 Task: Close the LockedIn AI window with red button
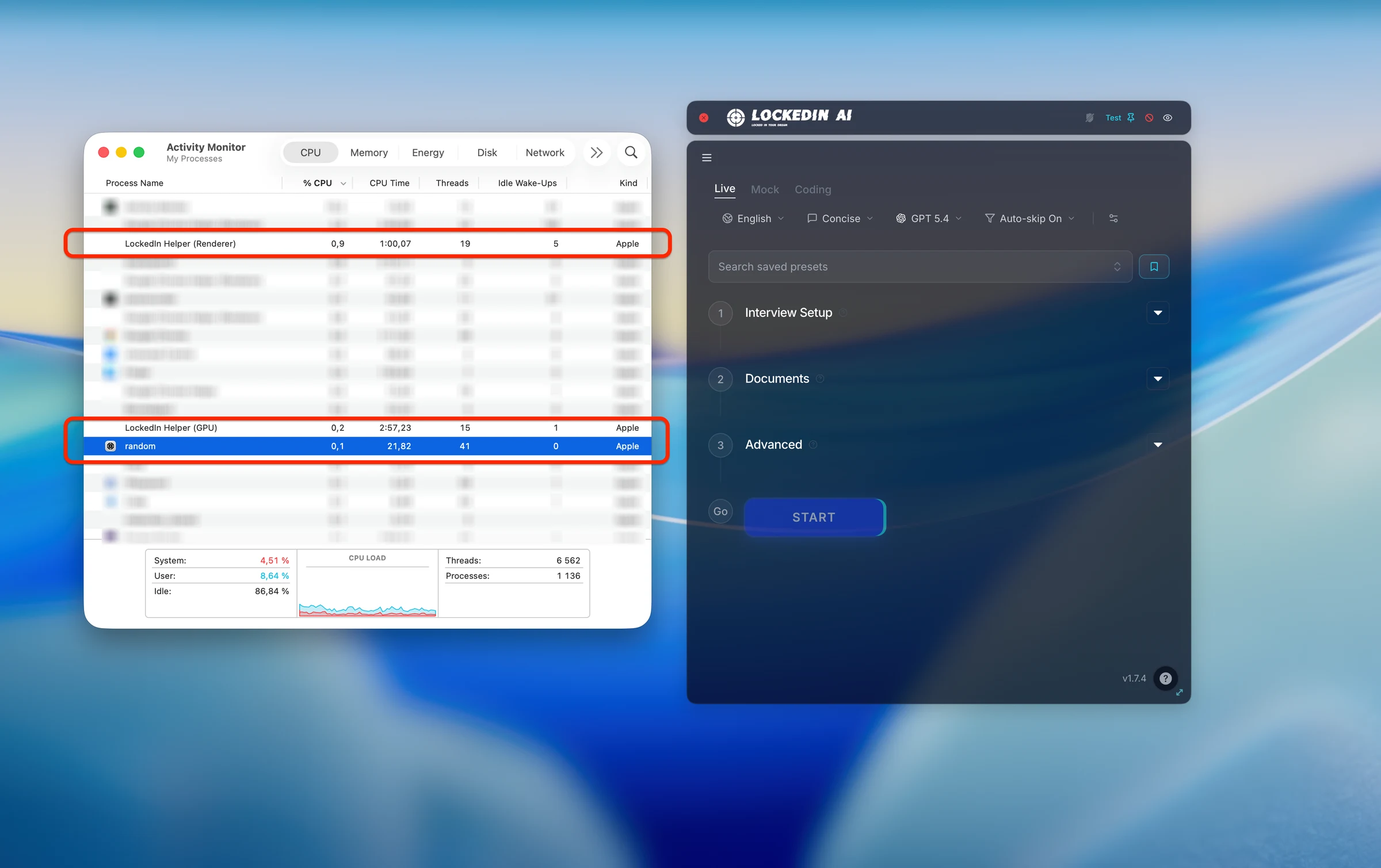(x=704, y=118)
